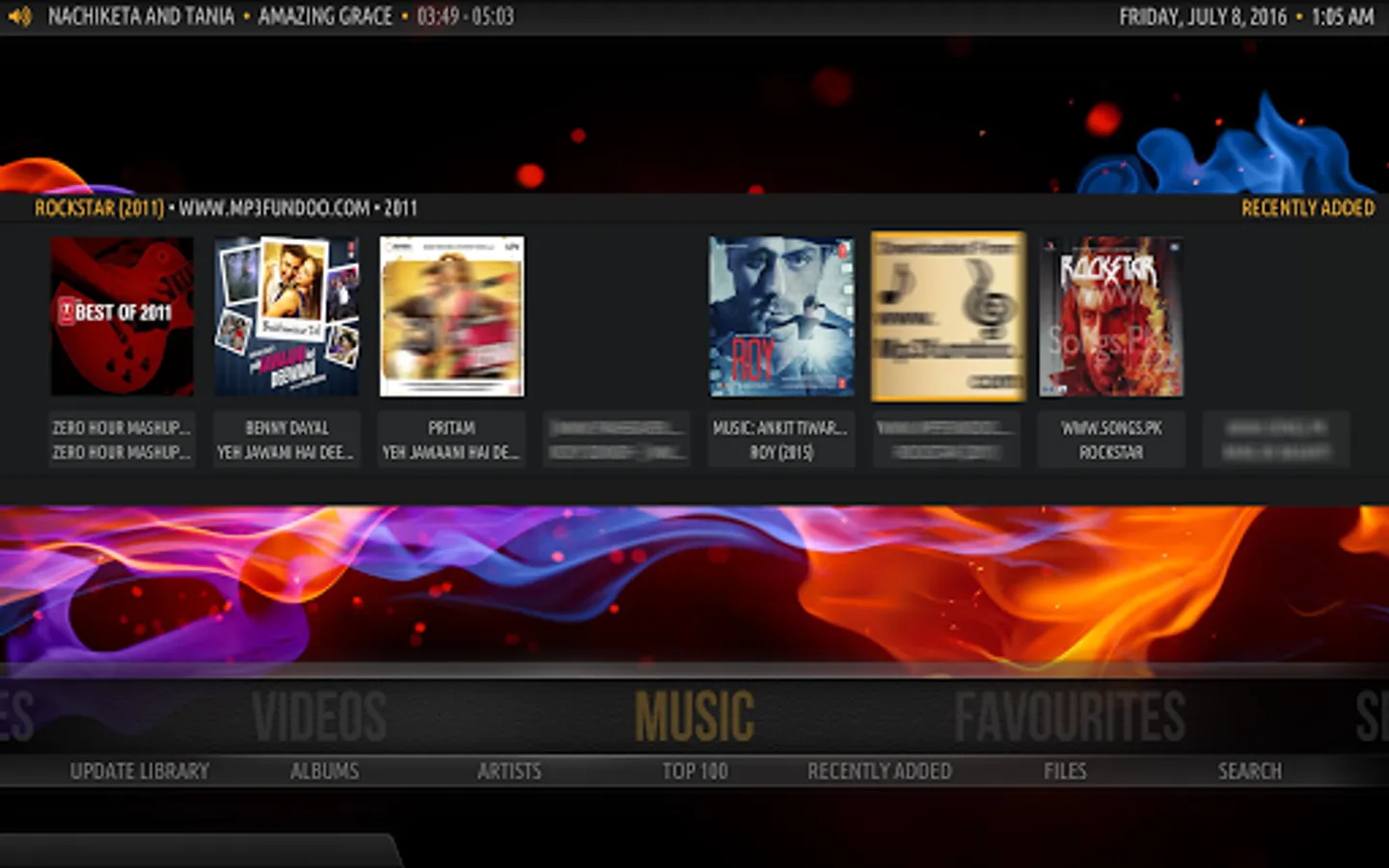Click the date Friday, July 8, 2016
The height and width of the screenshot is (868, 1389).
point(1203,16)
